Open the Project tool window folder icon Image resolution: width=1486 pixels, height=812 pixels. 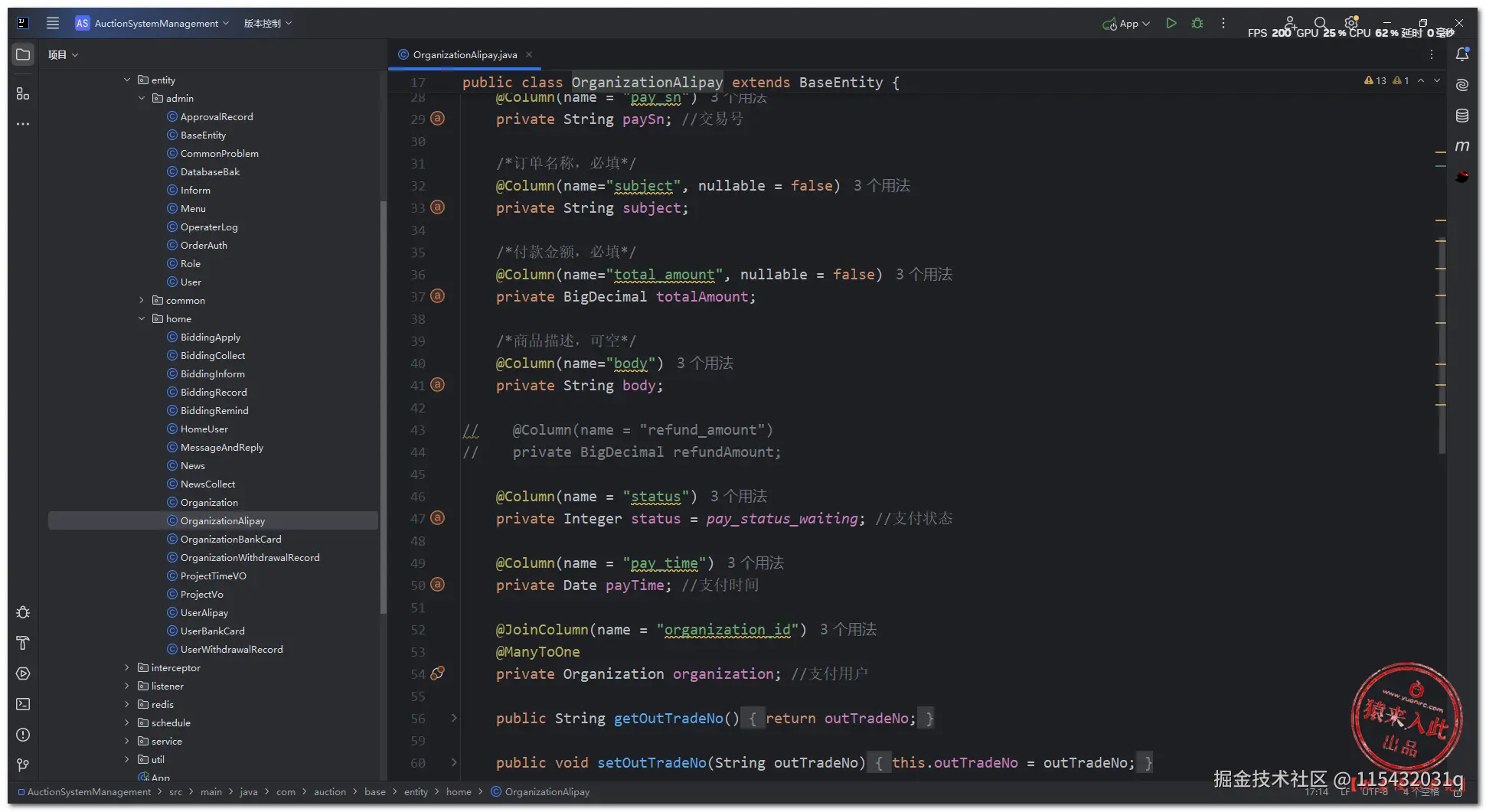pyautogui.click(x=23, y=54)
